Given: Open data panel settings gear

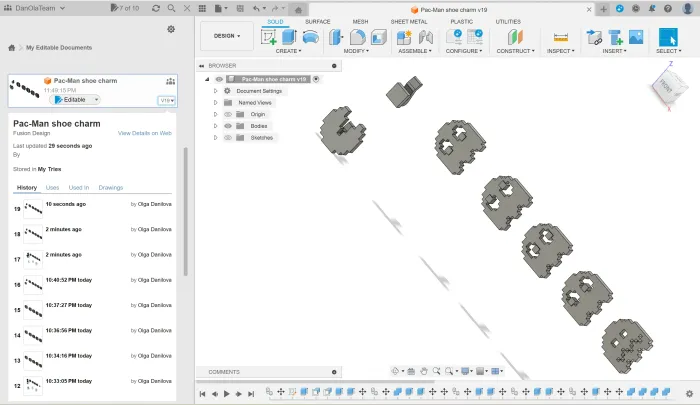Looking at the screenshot, I should [171, 29].
